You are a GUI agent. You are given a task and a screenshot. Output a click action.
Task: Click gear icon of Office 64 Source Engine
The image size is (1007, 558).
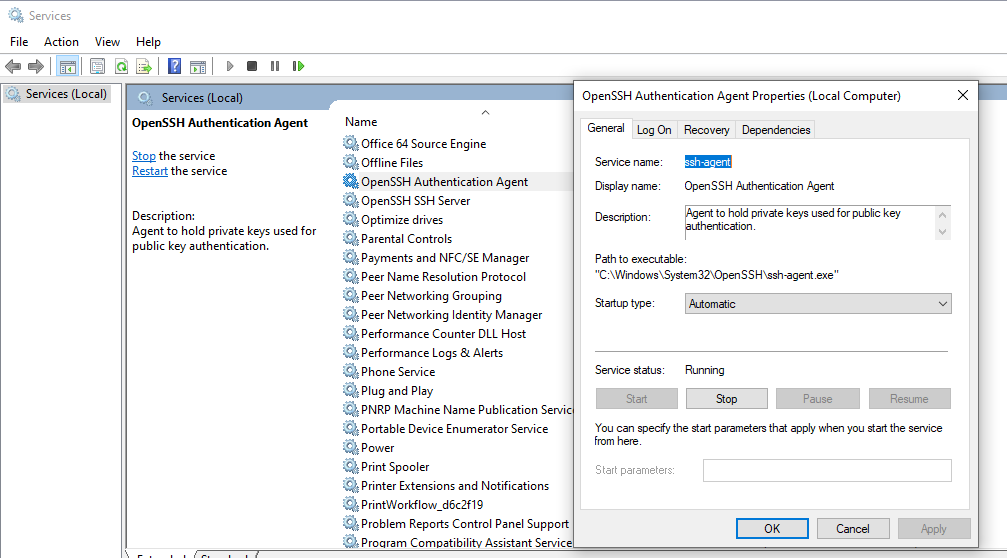click(x=350, y=143)
